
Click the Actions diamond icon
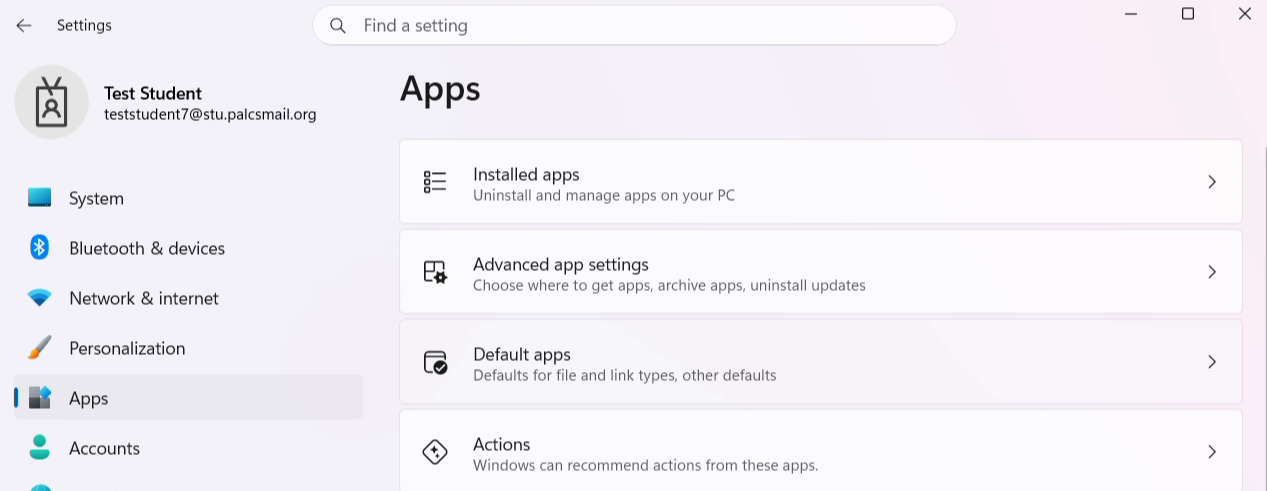click(435, 452)
